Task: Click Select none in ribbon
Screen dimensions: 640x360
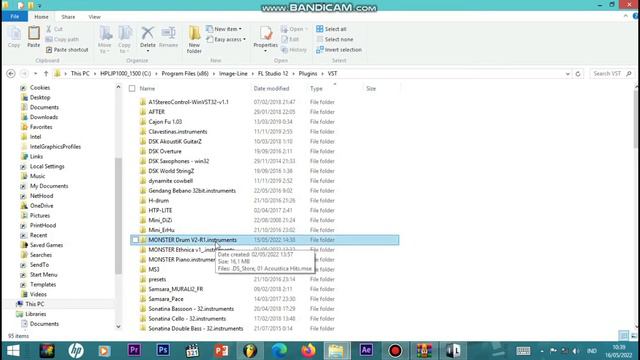Action: pos(335,39)
